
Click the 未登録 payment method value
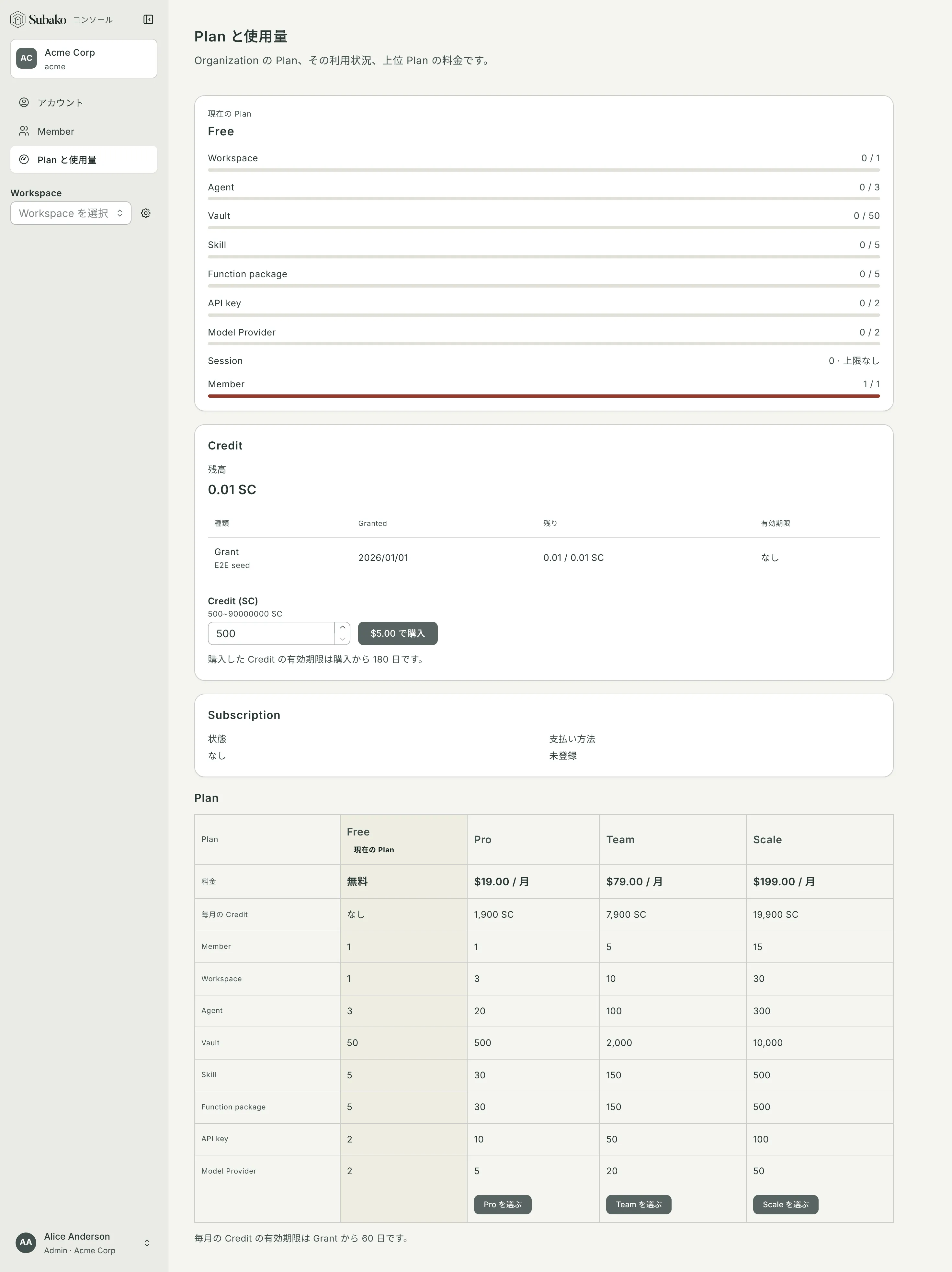tap(563, 755)
